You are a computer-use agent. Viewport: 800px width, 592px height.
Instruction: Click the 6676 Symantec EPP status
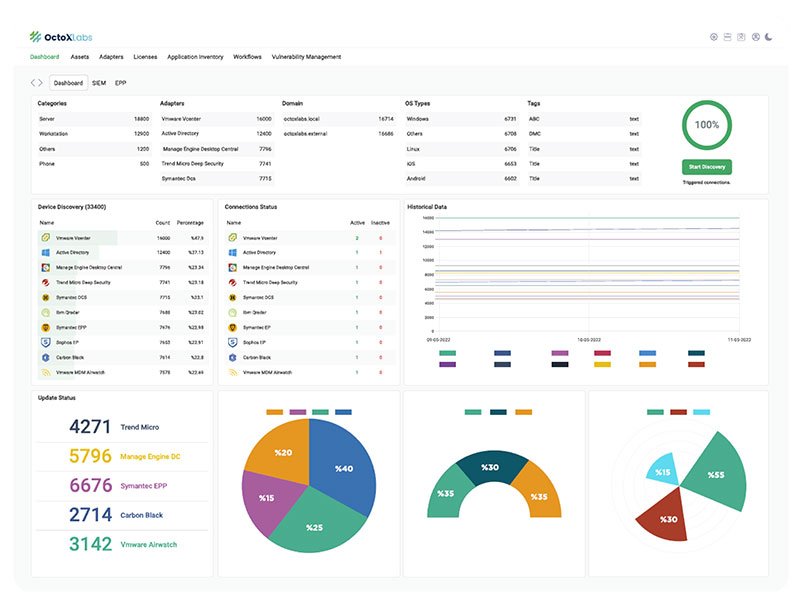point(122,485)
